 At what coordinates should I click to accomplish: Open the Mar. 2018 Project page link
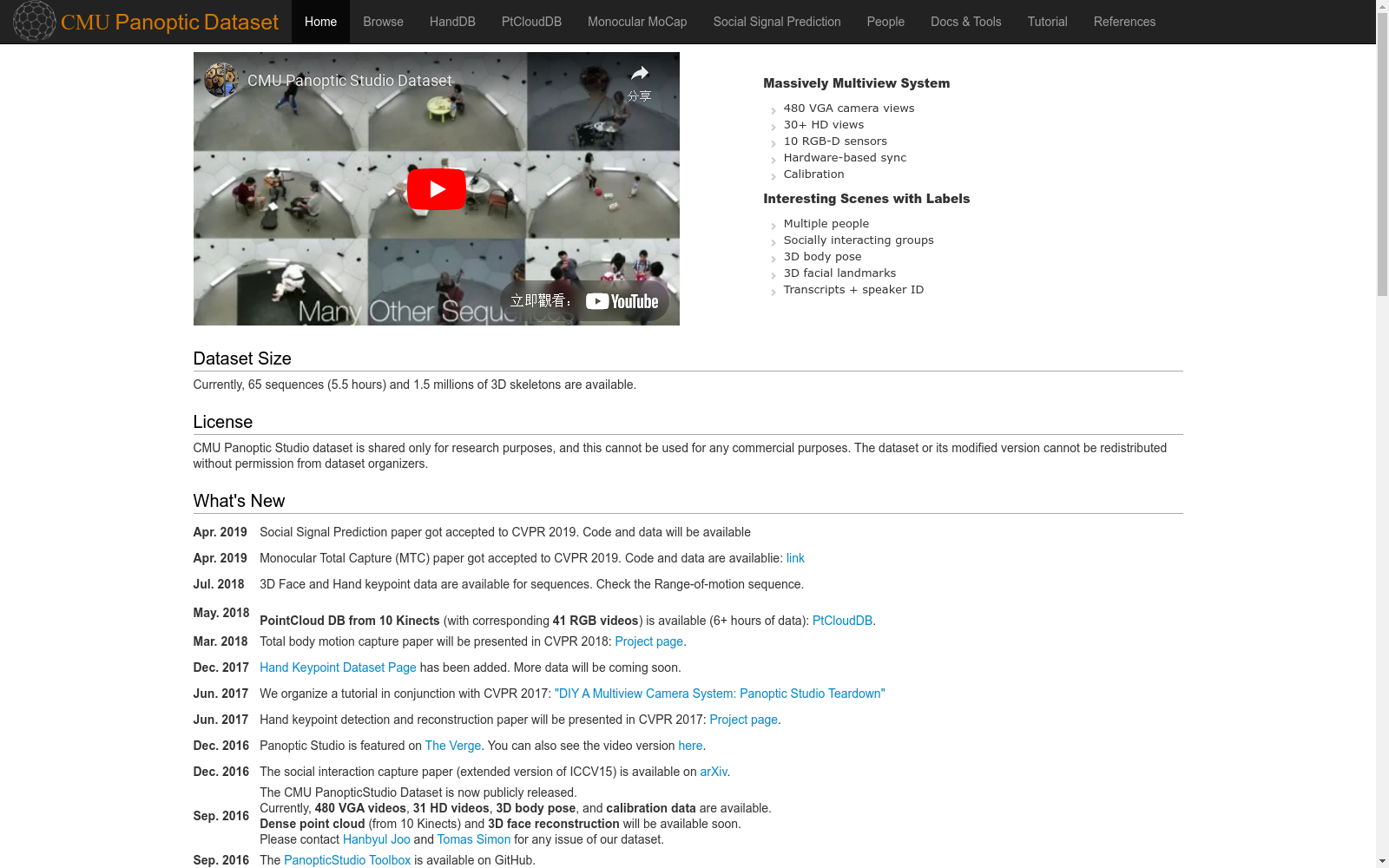point(648,641)
